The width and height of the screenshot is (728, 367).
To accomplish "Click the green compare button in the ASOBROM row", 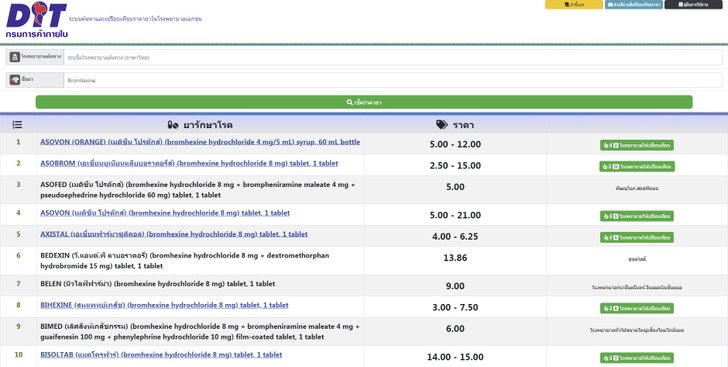I will point(637,166).
